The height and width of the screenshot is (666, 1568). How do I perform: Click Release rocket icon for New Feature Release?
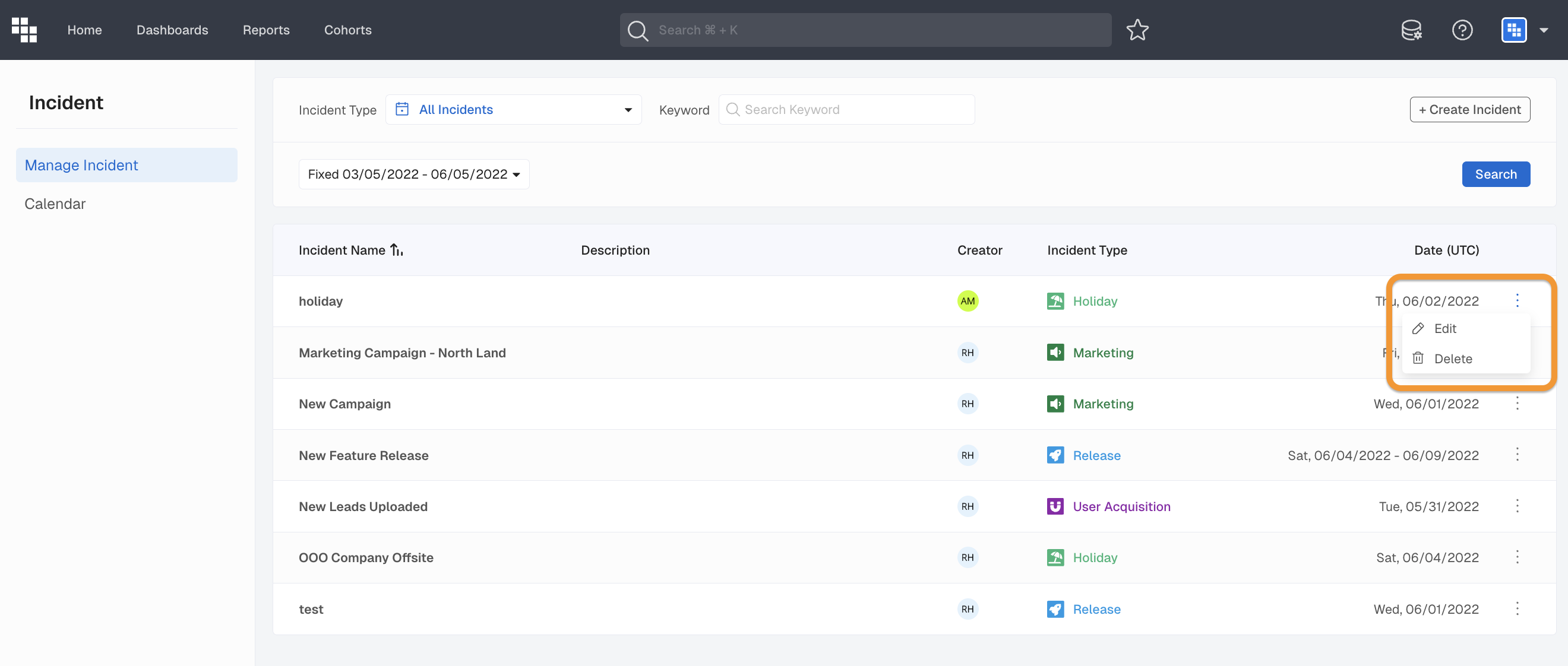1055,455
